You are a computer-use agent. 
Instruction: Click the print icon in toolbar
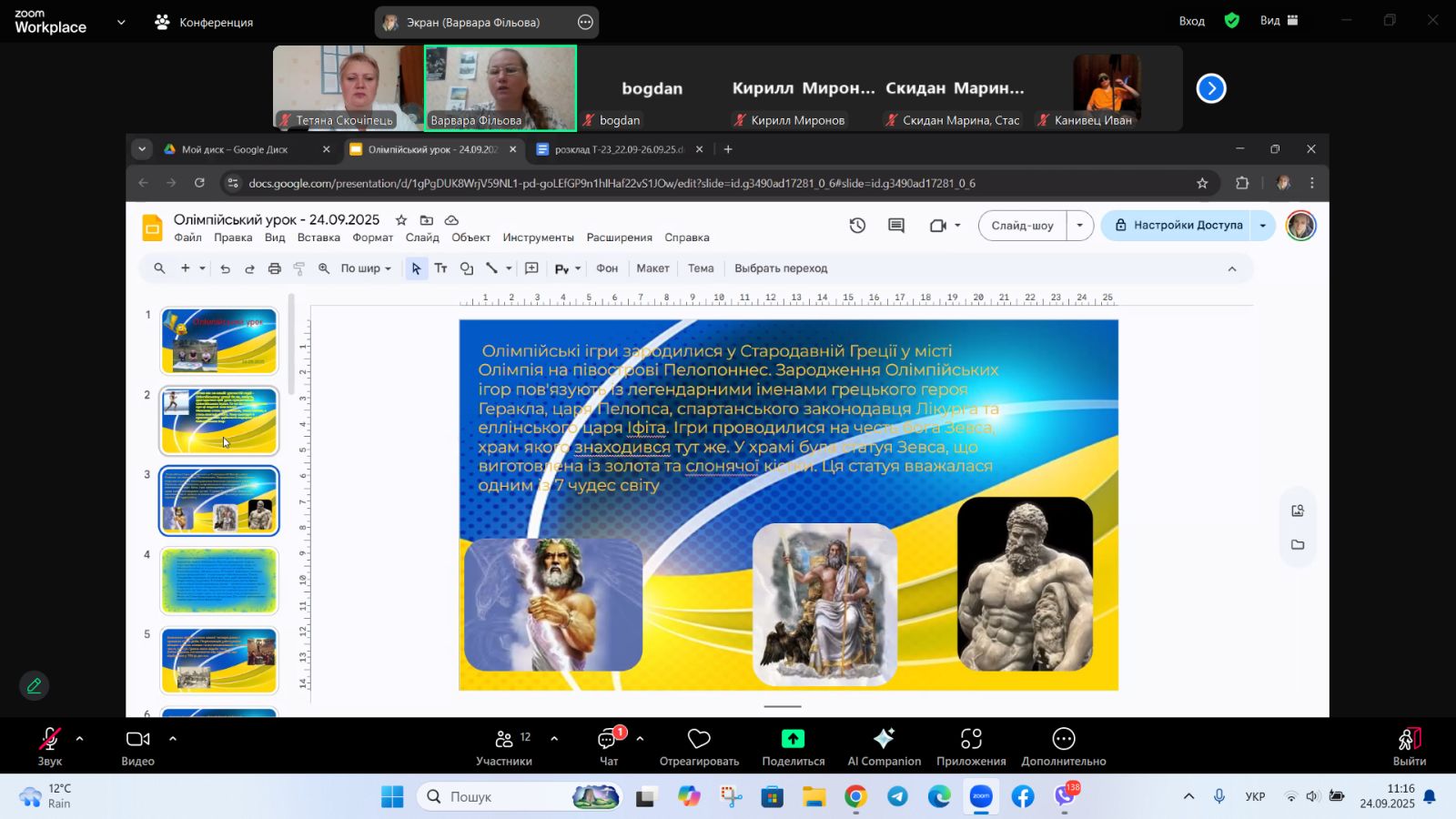tap(275, 268)
